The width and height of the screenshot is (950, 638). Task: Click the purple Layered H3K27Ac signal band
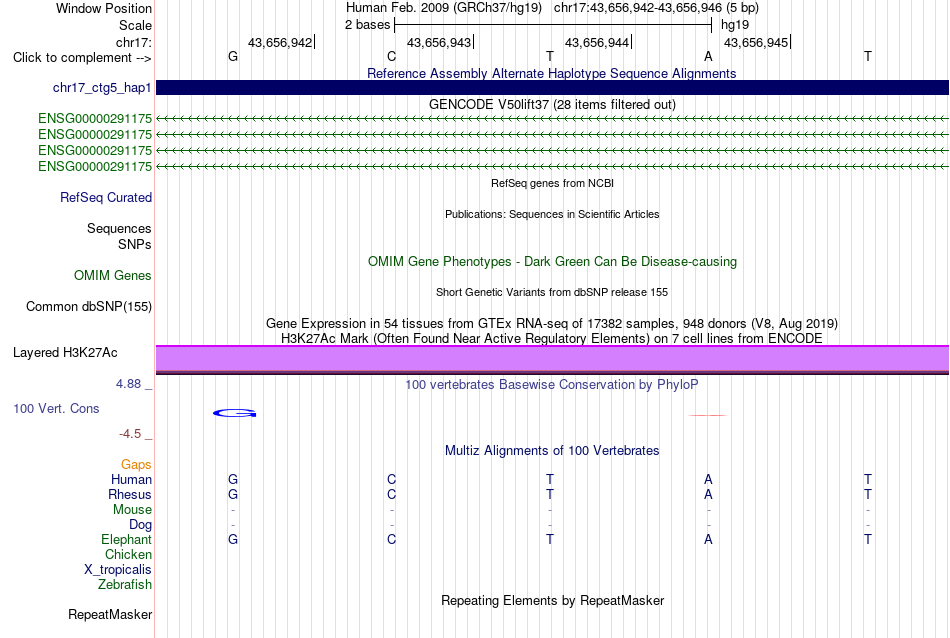coord(552,359)
